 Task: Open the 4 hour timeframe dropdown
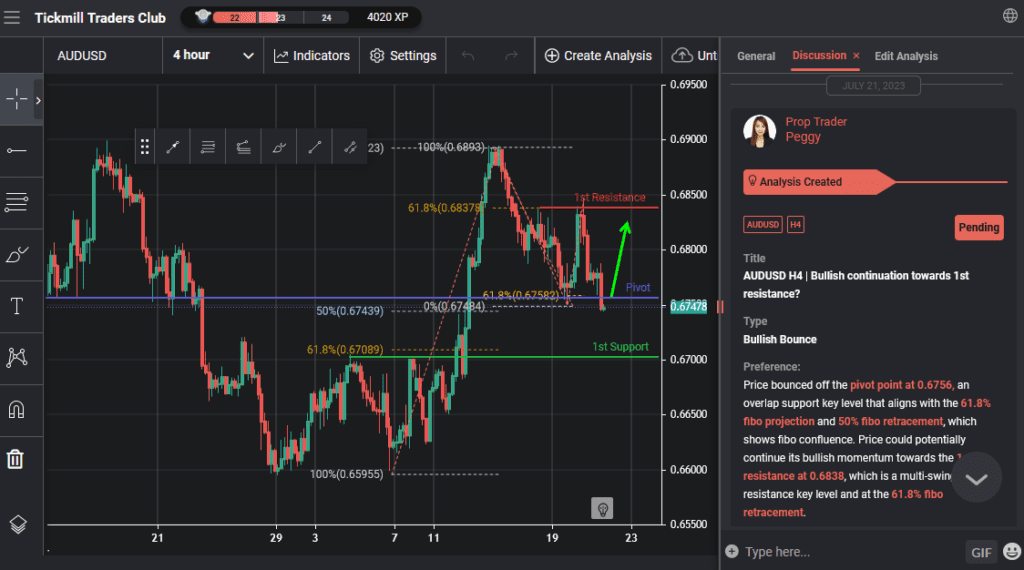pos(213,56)
